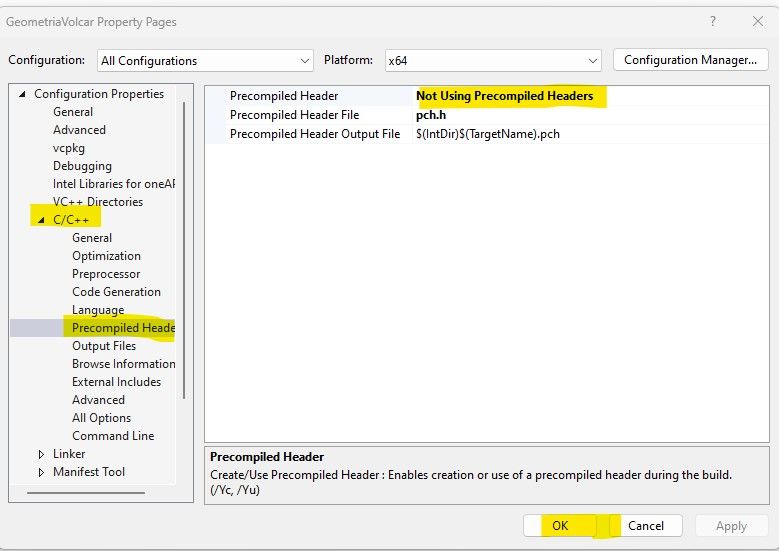Open the All Options page
Viewport: 779px width, 551px height.
101,418
